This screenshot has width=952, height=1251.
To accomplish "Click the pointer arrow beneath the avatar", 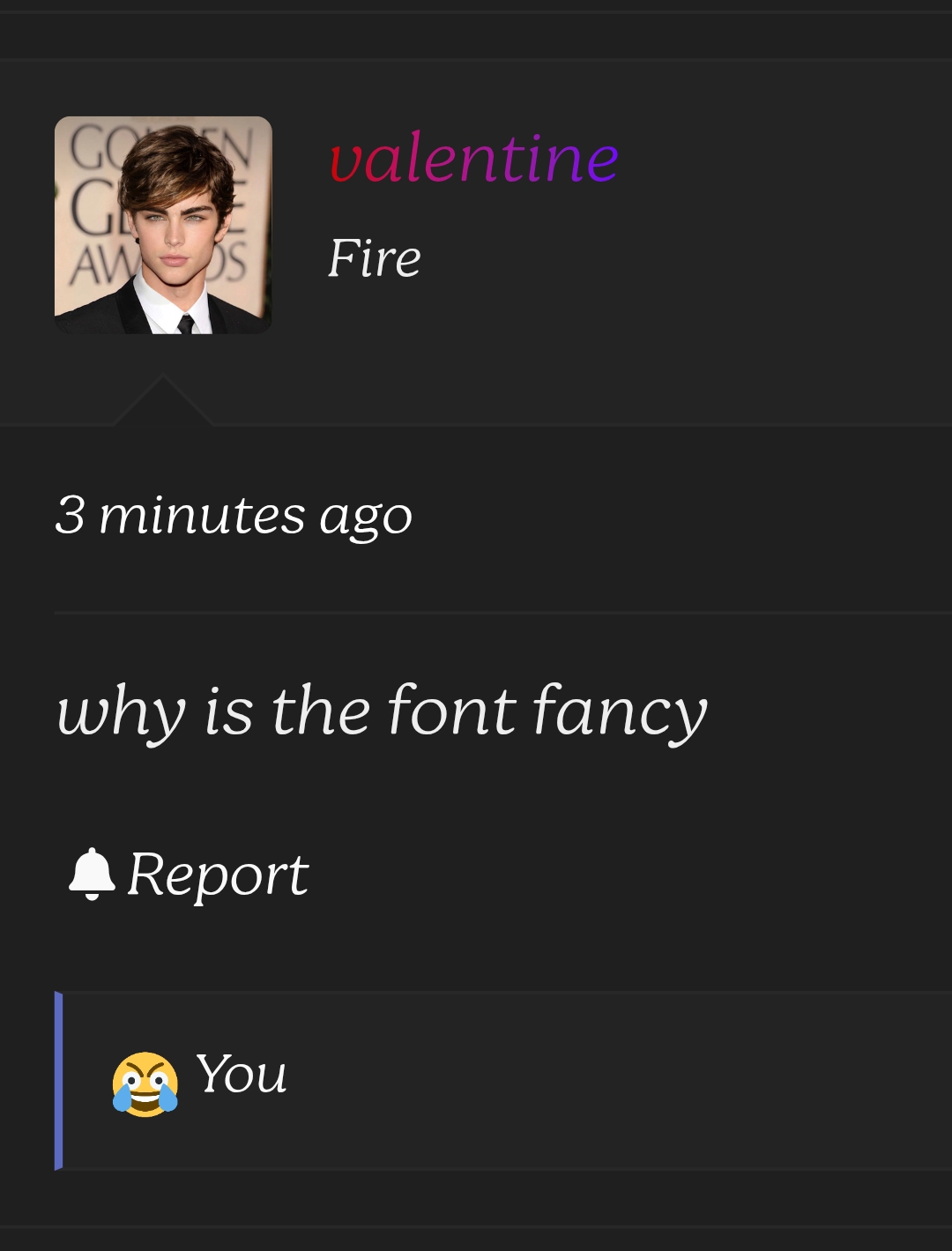I will [162, 400].
